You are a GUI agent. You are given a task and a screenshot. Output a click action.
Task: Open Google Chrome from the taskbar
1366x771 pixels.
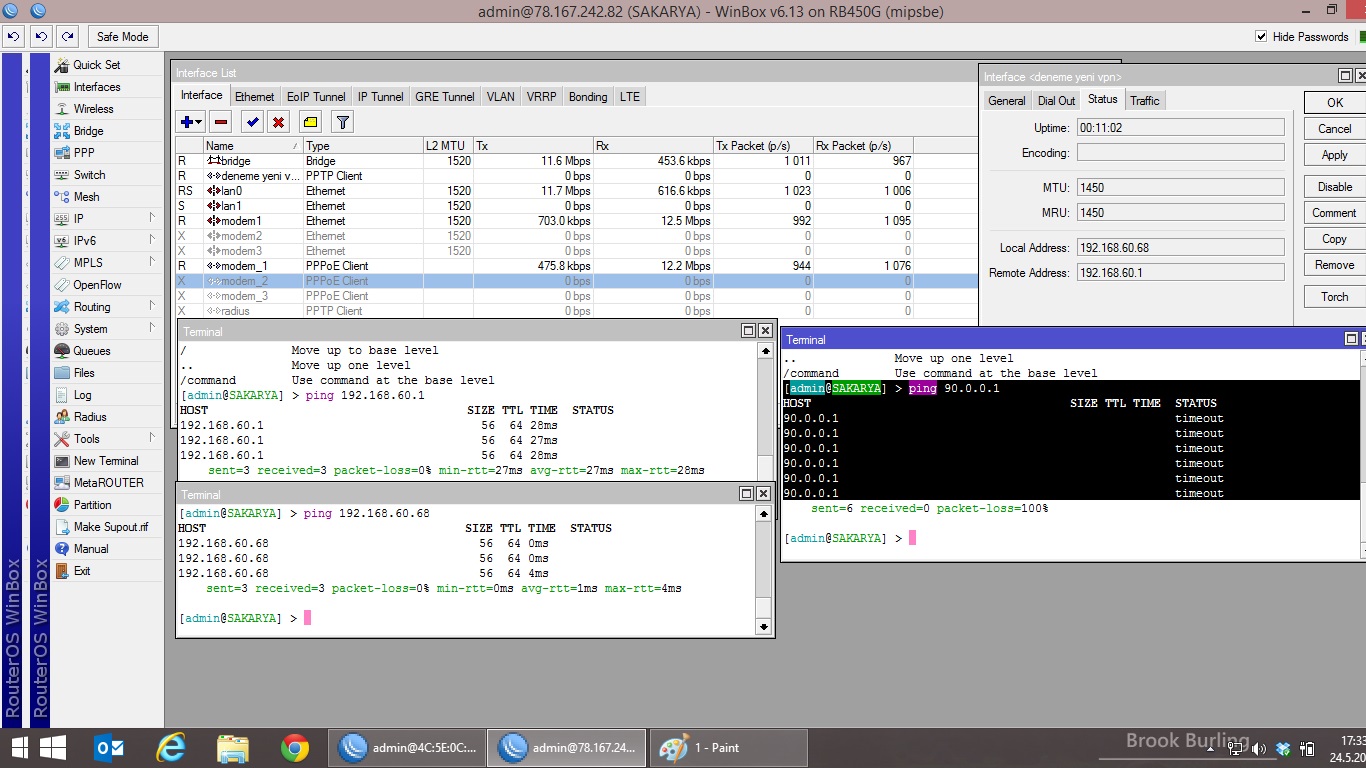[294, 748]
